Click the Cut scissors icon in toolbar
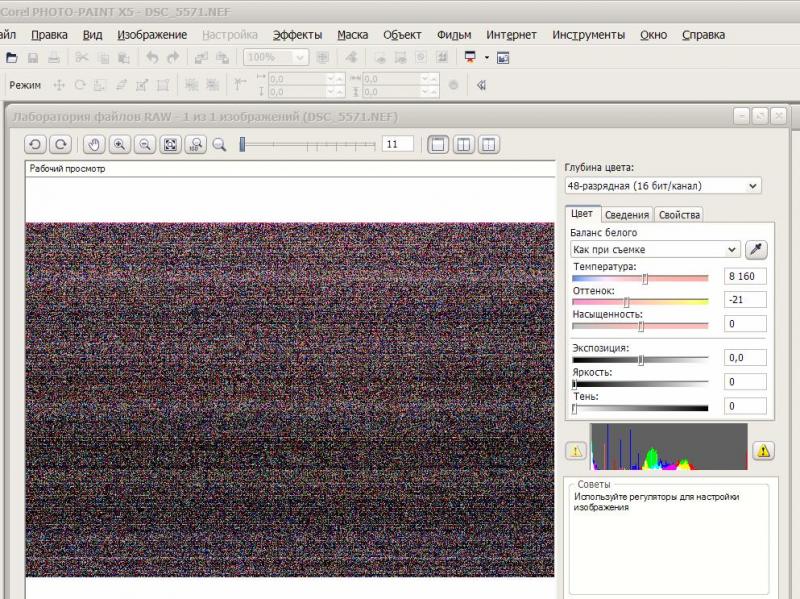800x599 pixels. pyautogui.click(x=82, y=58)
